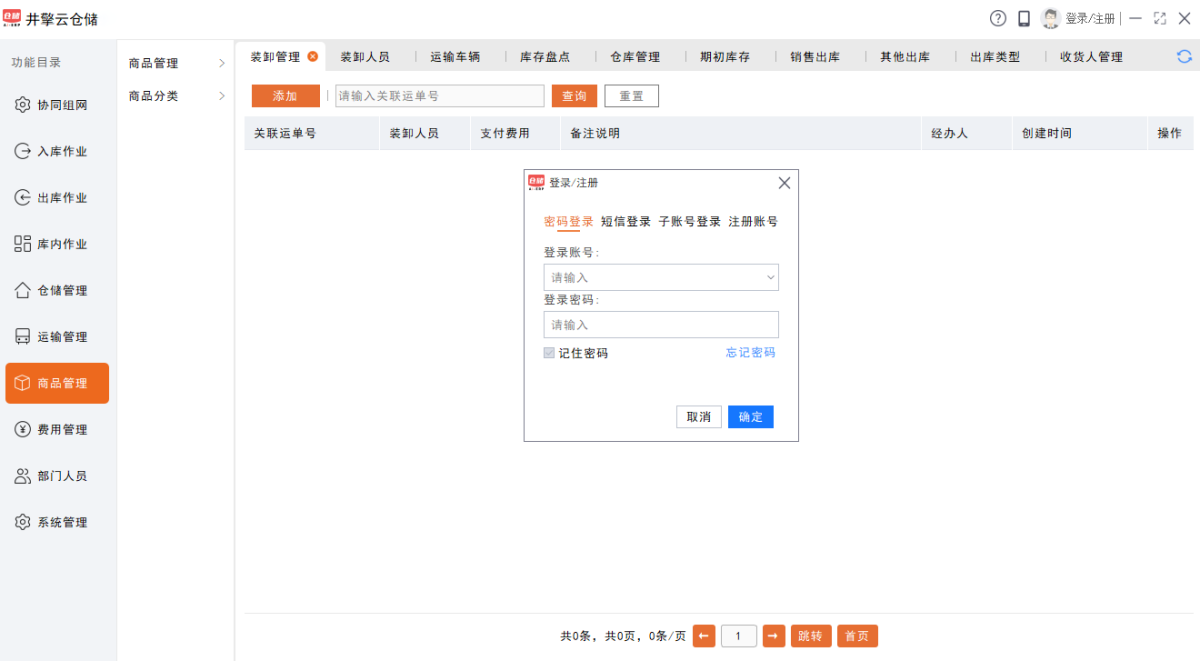Expand the 登录账号 dropdown
This screenshot has width=1200, height=661.
tap(770, 277)
